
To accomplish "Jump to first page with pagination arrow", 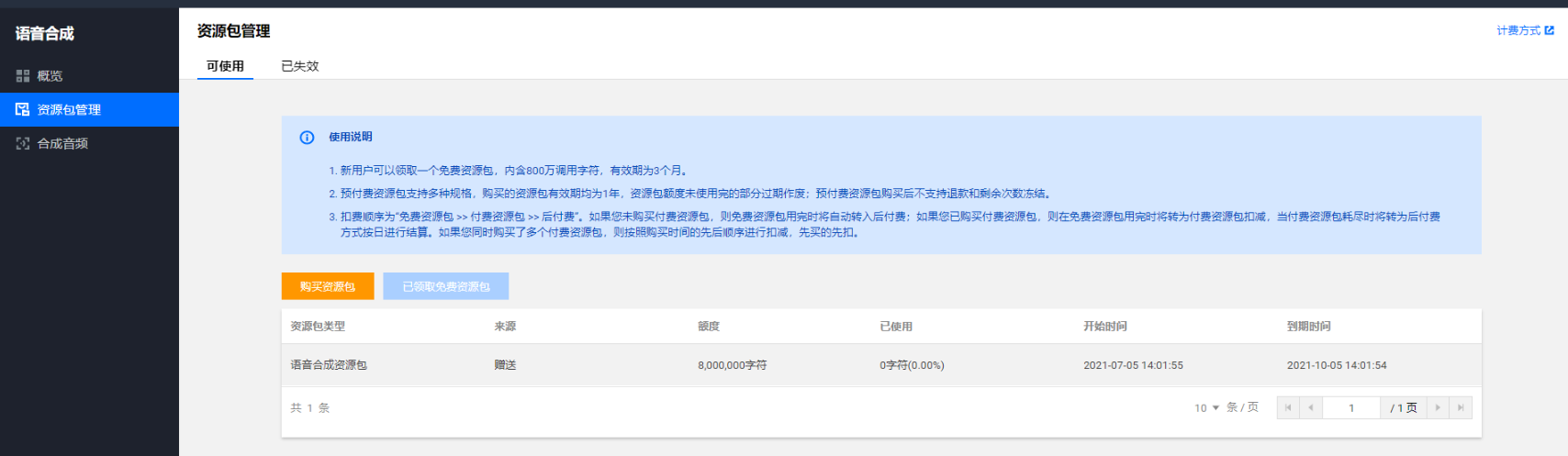I will (x=1288, y=407).
